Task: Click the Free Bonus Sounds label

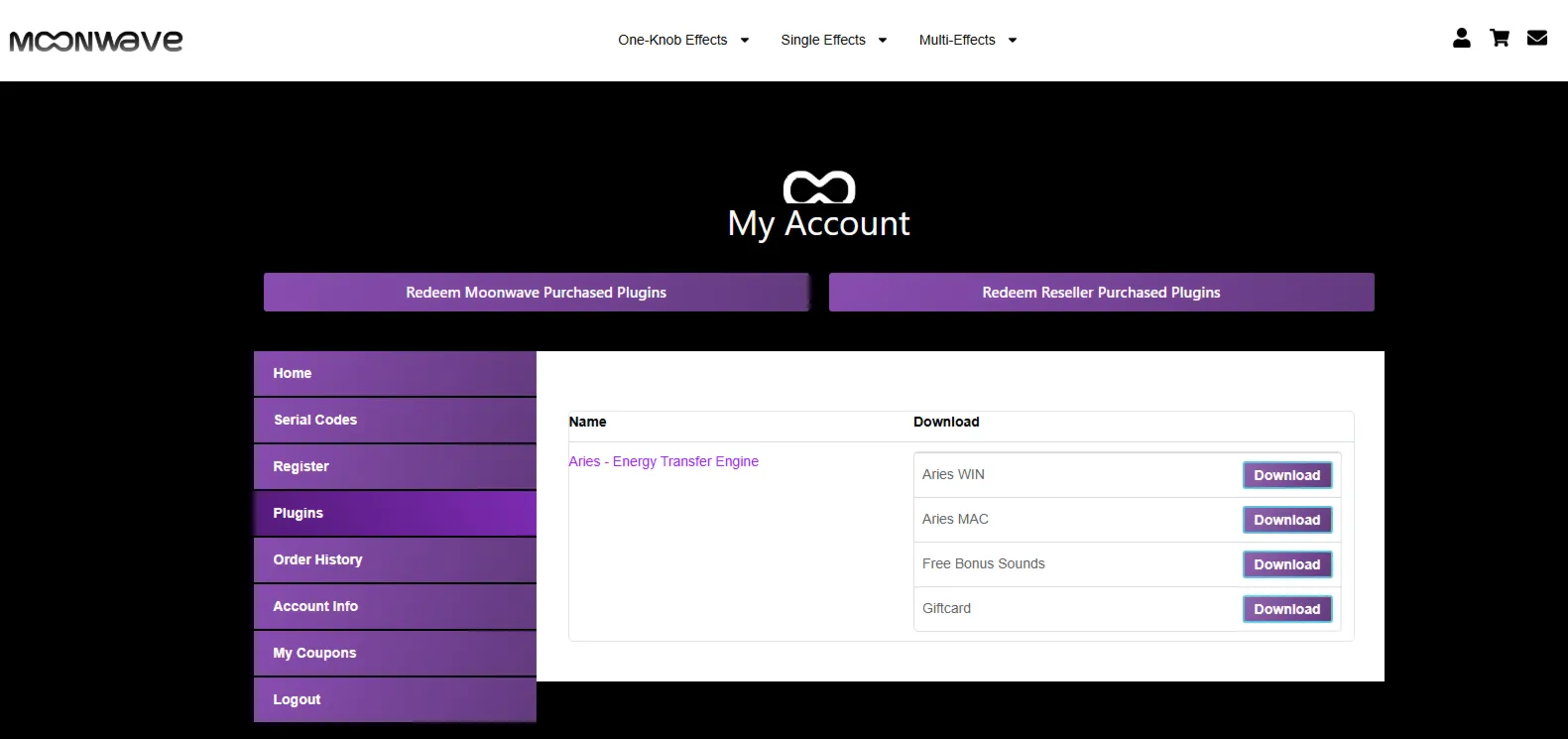Action: pos(983,563)
